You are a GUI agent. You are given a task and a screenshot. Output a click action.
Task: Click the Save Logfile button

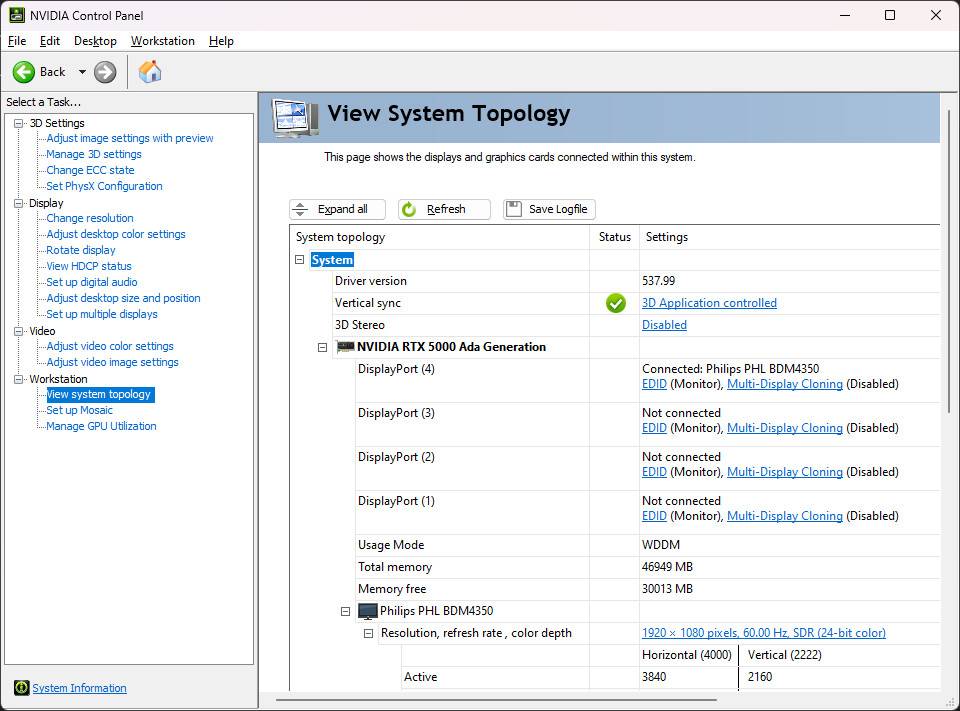549,209
